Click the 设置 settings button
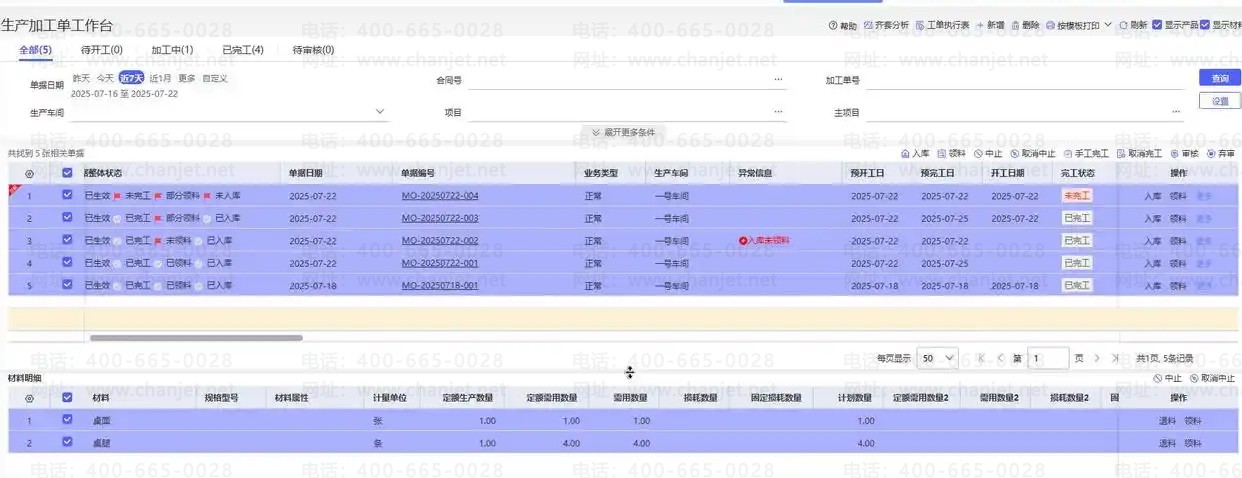 click(1220, 101)
